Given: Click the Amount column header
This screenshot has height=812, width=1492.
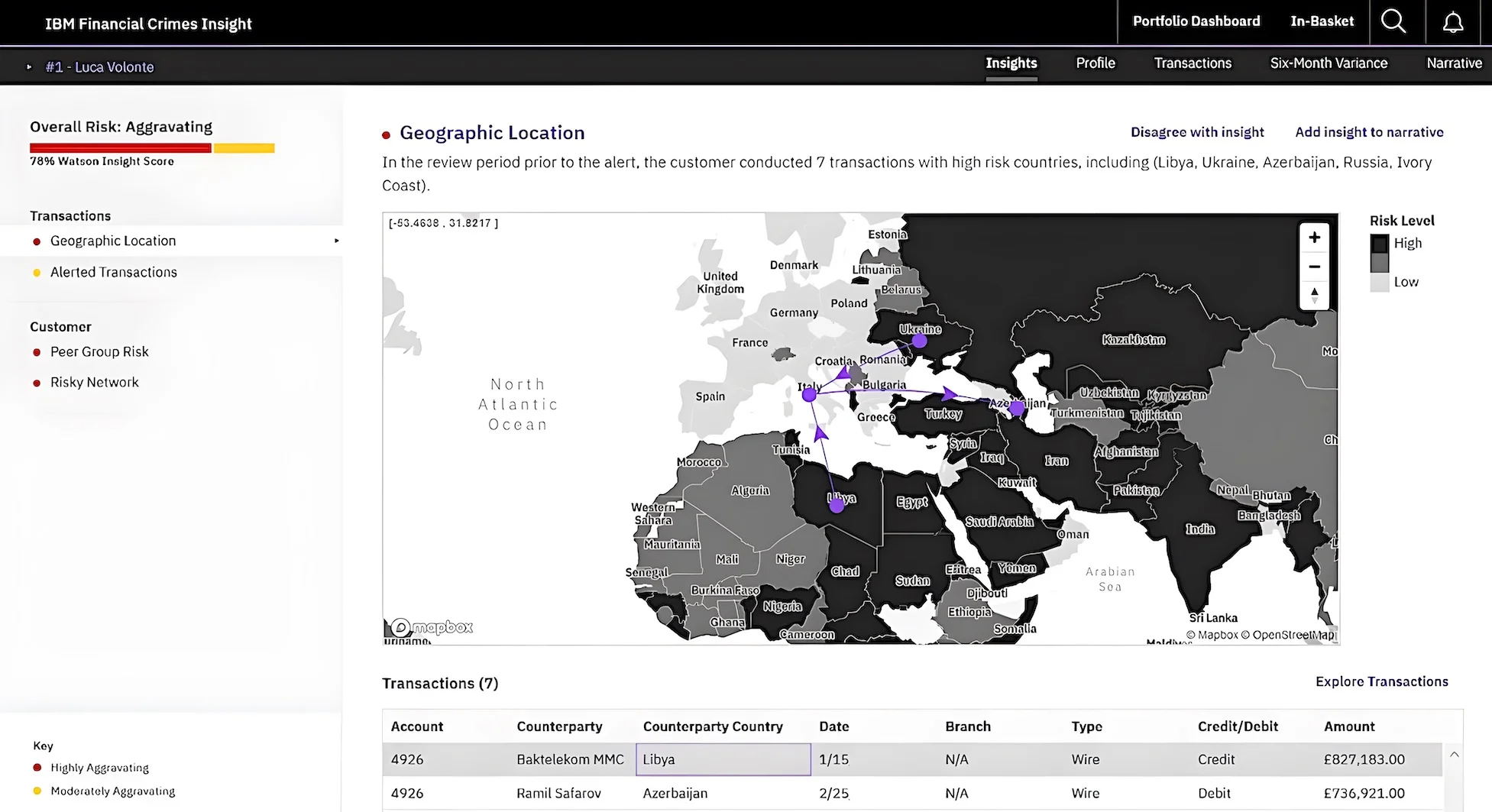Looking at the screenshot, I should tap(1349, 726).
